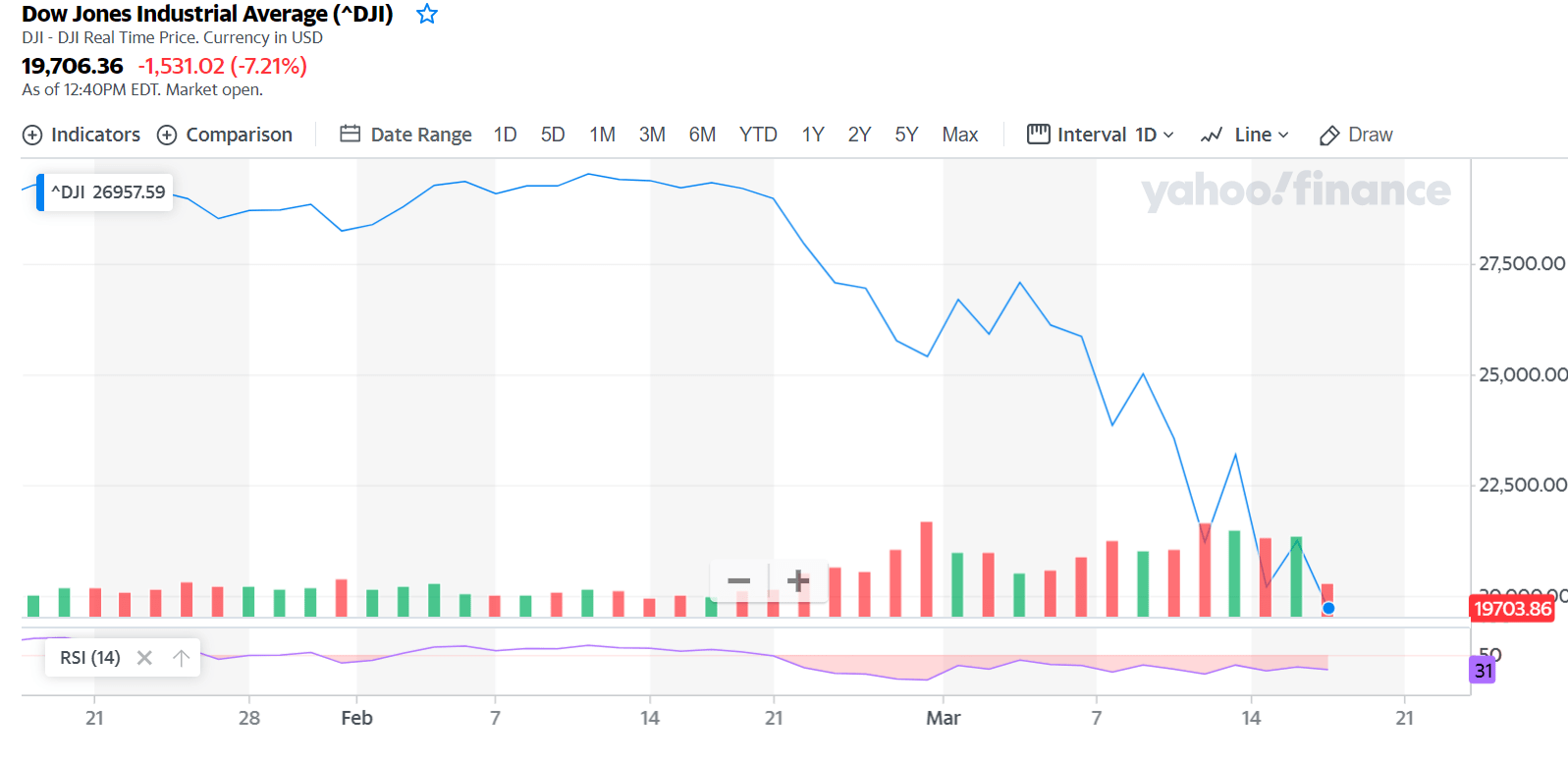Choose the YTD range
This screenshot has width=1568, height=764.
(x=758, y=135)
